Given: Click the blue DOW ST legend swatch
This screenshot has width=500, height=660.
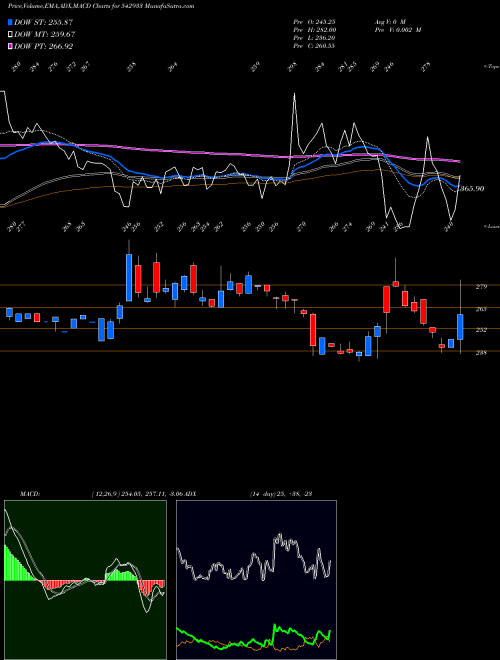Looking at the screenshot, I should click(10, 22).
